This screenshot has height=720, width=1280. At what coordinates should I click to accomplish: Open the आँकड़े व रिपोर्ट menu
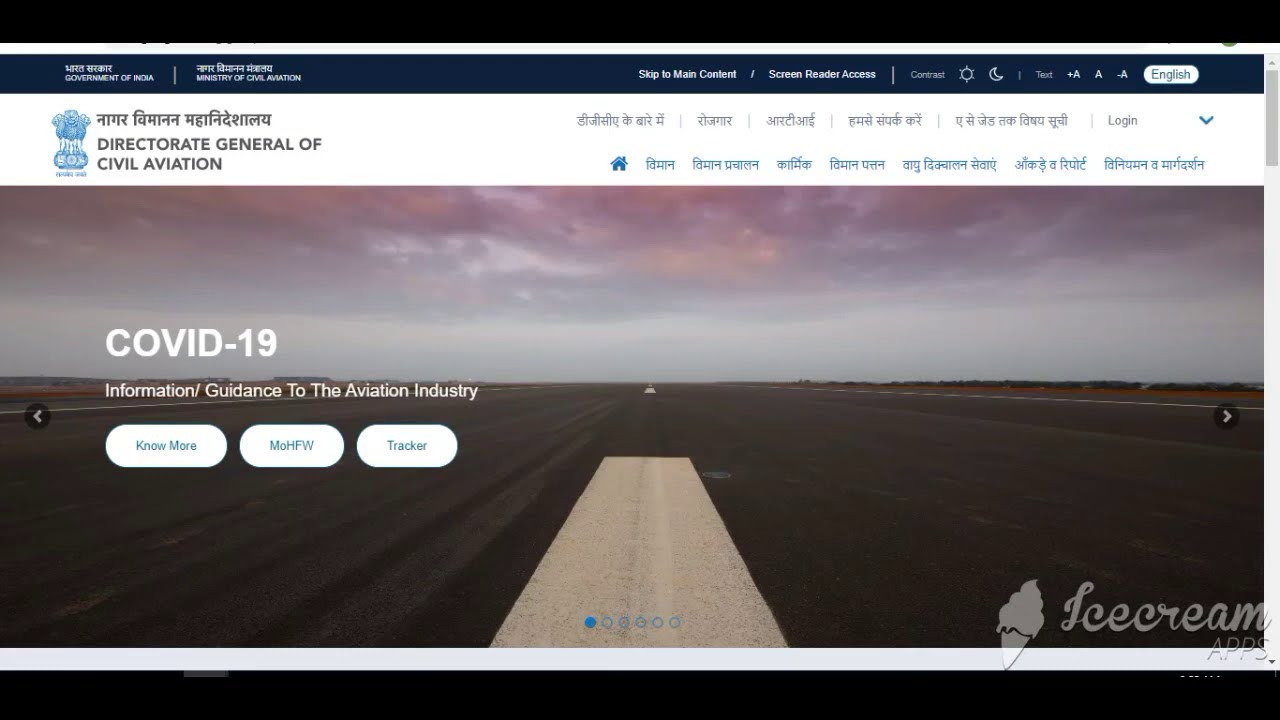(x=1050, y=165)
